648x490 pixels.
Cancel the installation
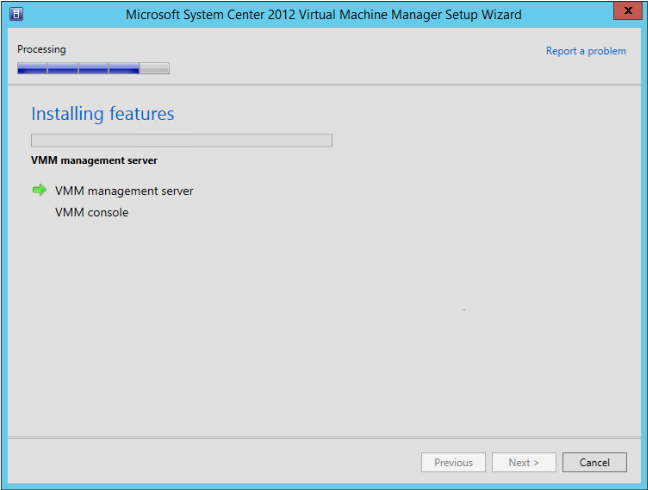[594, 462]
